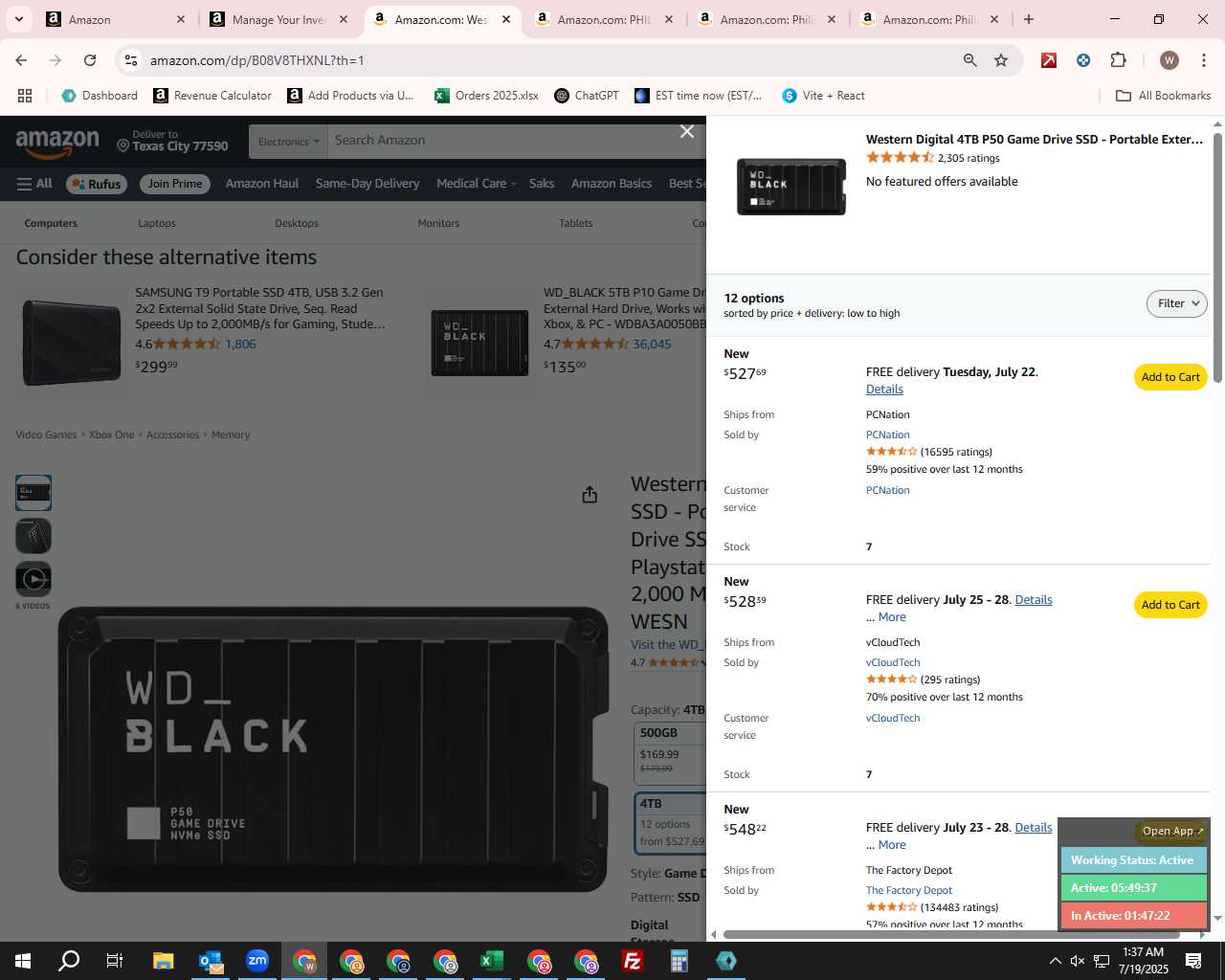Screen dimensions: 1225x980
Task: Open the Chrome three-dot menu
Action: 1203,60
